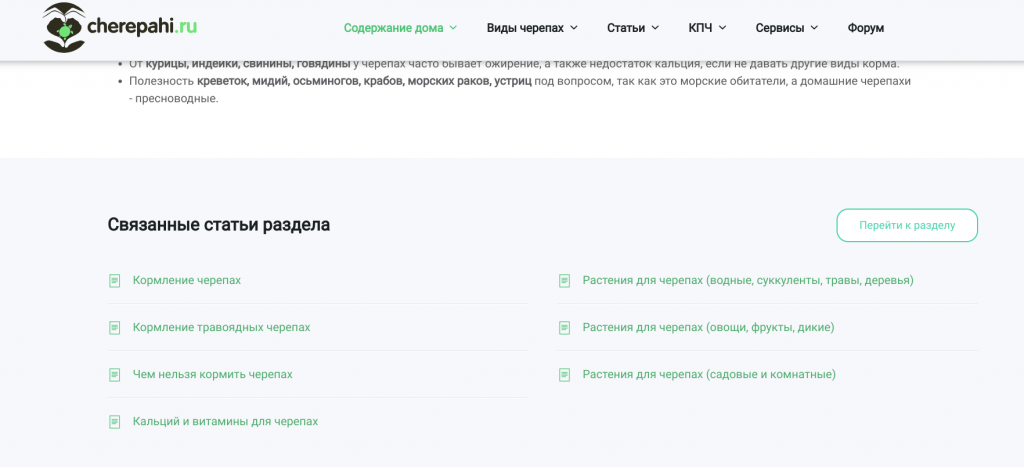Click document icon beside Чем нельзя кормить черепах
The width and height of the screenshot is (1024, 467).
pyautogui.click(x=114, y=375)
